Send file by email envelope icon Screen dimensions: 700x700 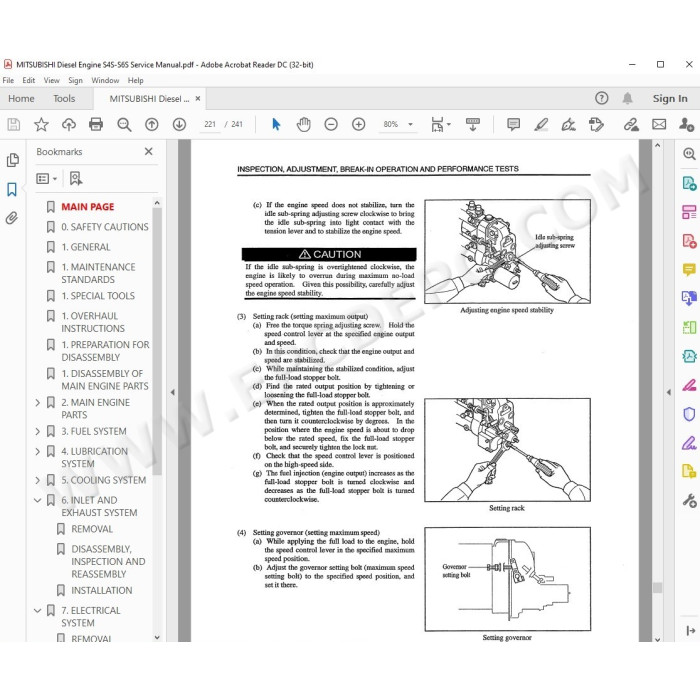coord(659,124)
